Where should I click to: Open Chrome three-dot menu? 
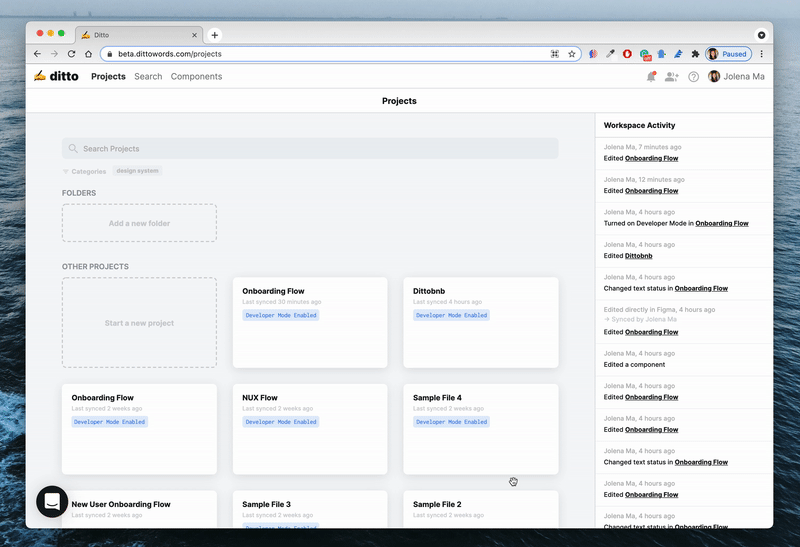(x=761, y=54)
